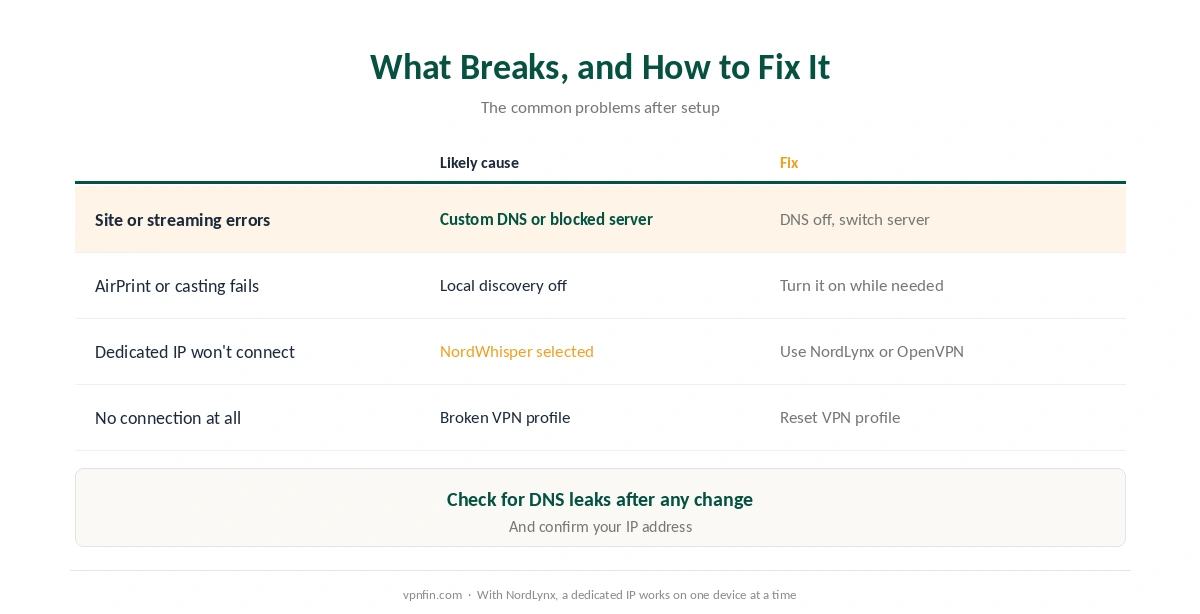Select 'Dedicated IP won't connect' row
Image resolution: width=1200 pixels, height=614 pixels.
click(600, 351)
